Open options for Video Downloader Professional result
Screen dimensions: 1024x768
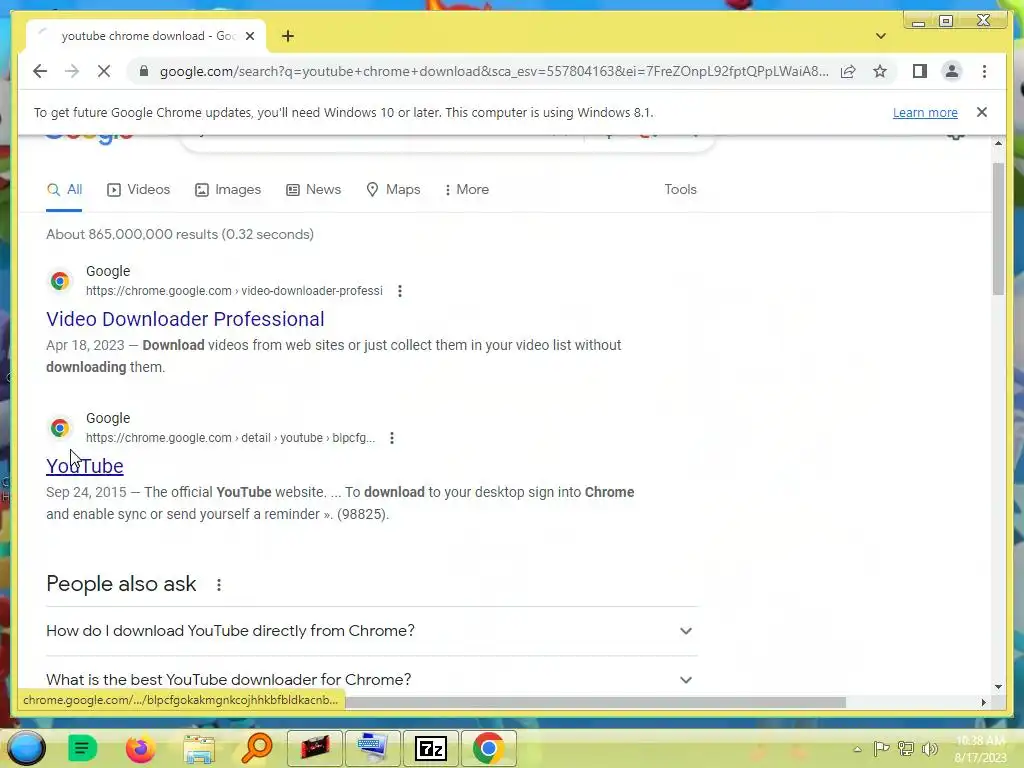[400, 291]
